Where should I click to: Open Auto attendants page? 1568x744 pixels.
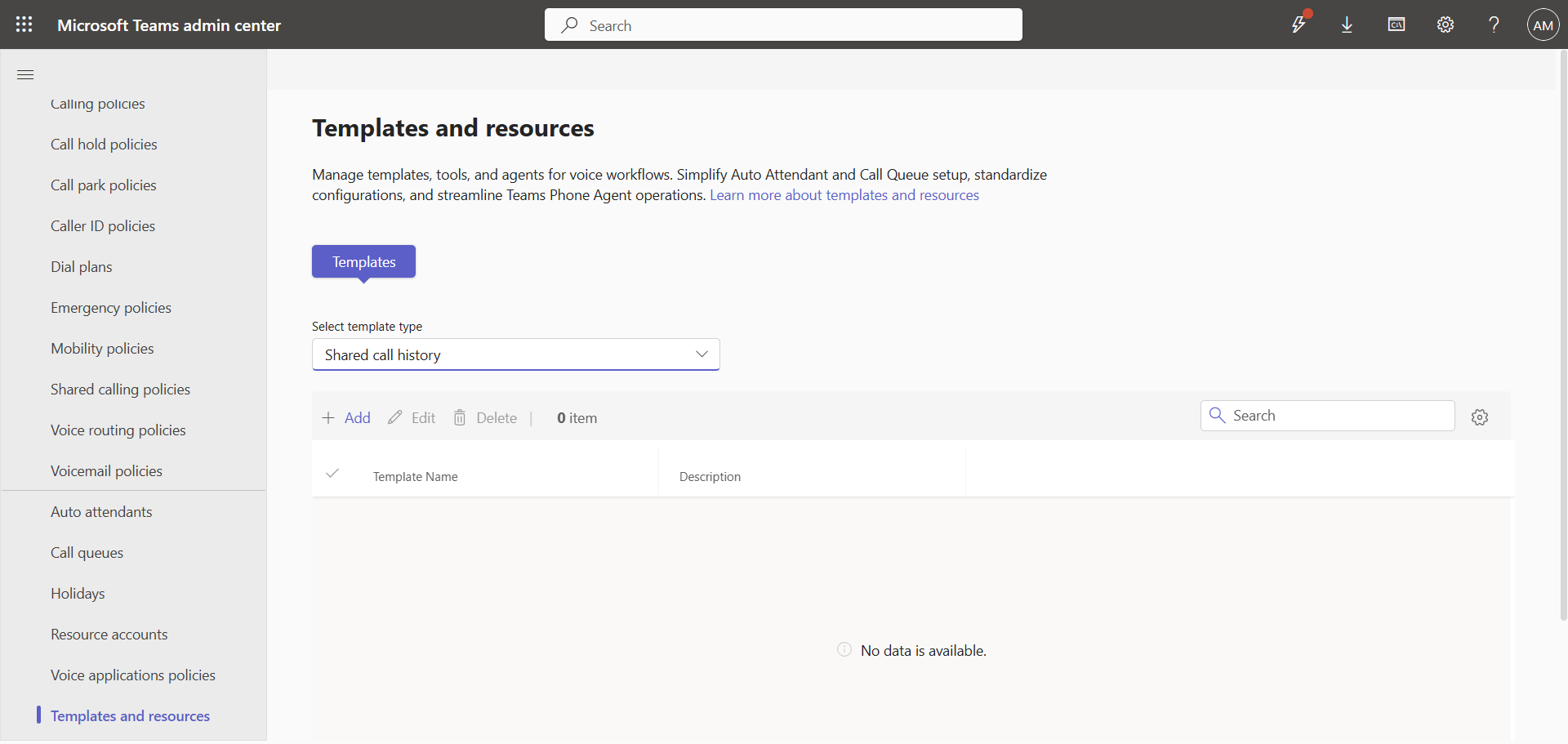point(101,511)
